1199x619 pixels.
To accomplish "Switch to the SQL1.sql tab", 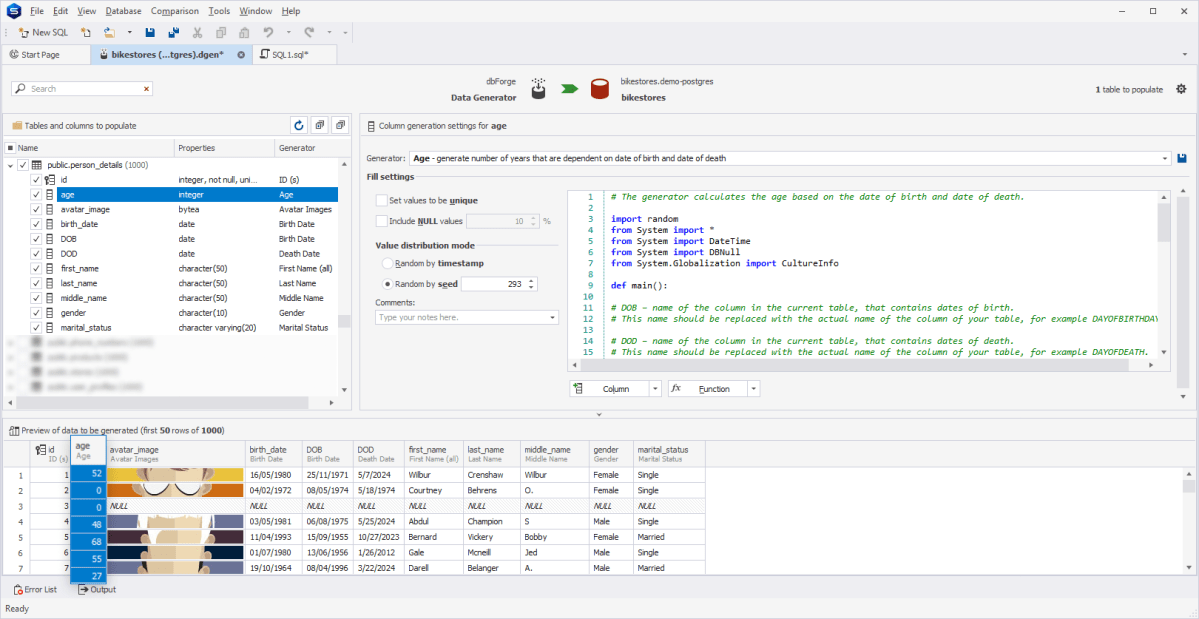I will [294, 55].
